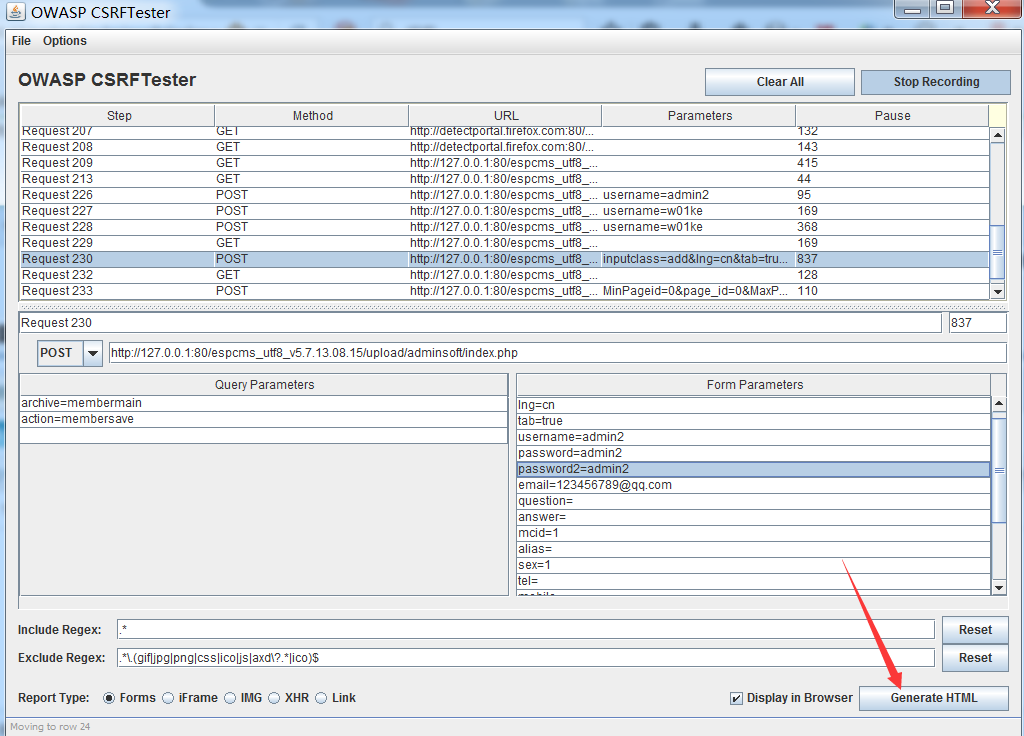The height and width of the screenshot is (736, 1024).
Task: Click the requests table scroll down arrow
Action: 997,292
